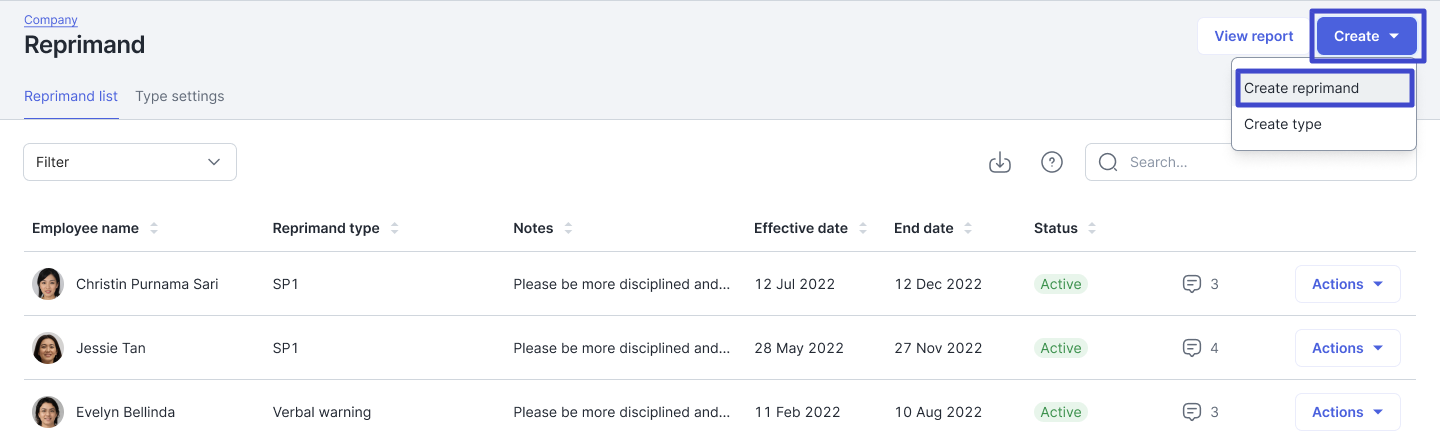Open comments icon for Jessie Tan
Viewport: 1440px width, 442px height.
[1192, 348]
